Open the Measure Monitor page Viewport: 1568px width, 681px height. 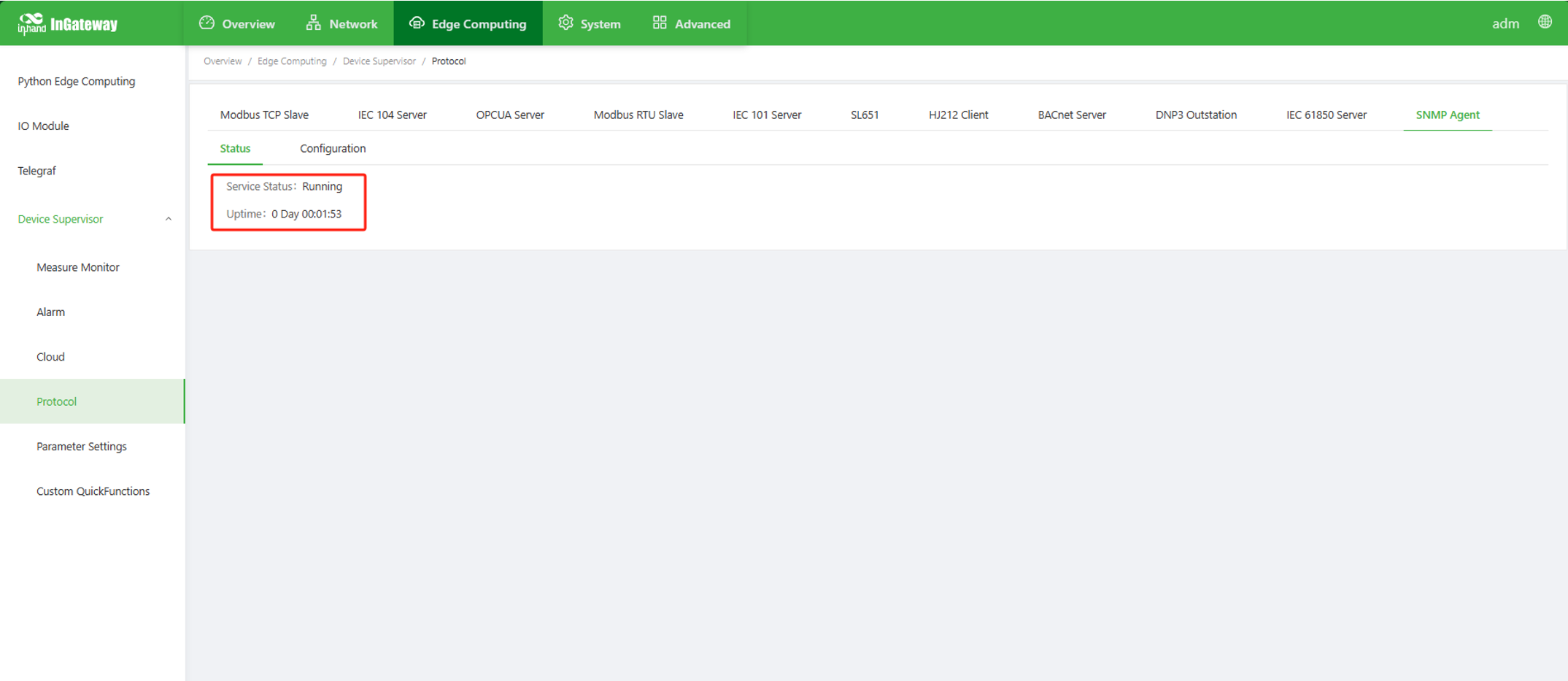78,267
